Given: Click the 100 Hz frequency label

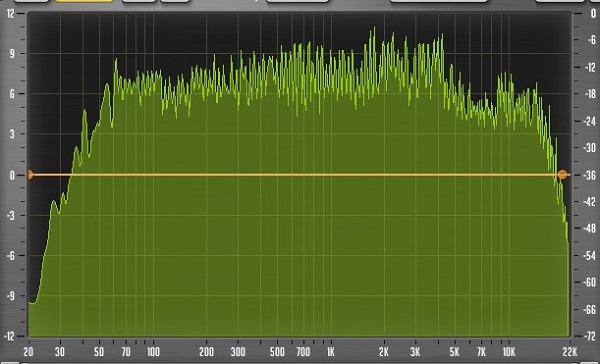Looking at the screenshot, I should pos(153,352).
